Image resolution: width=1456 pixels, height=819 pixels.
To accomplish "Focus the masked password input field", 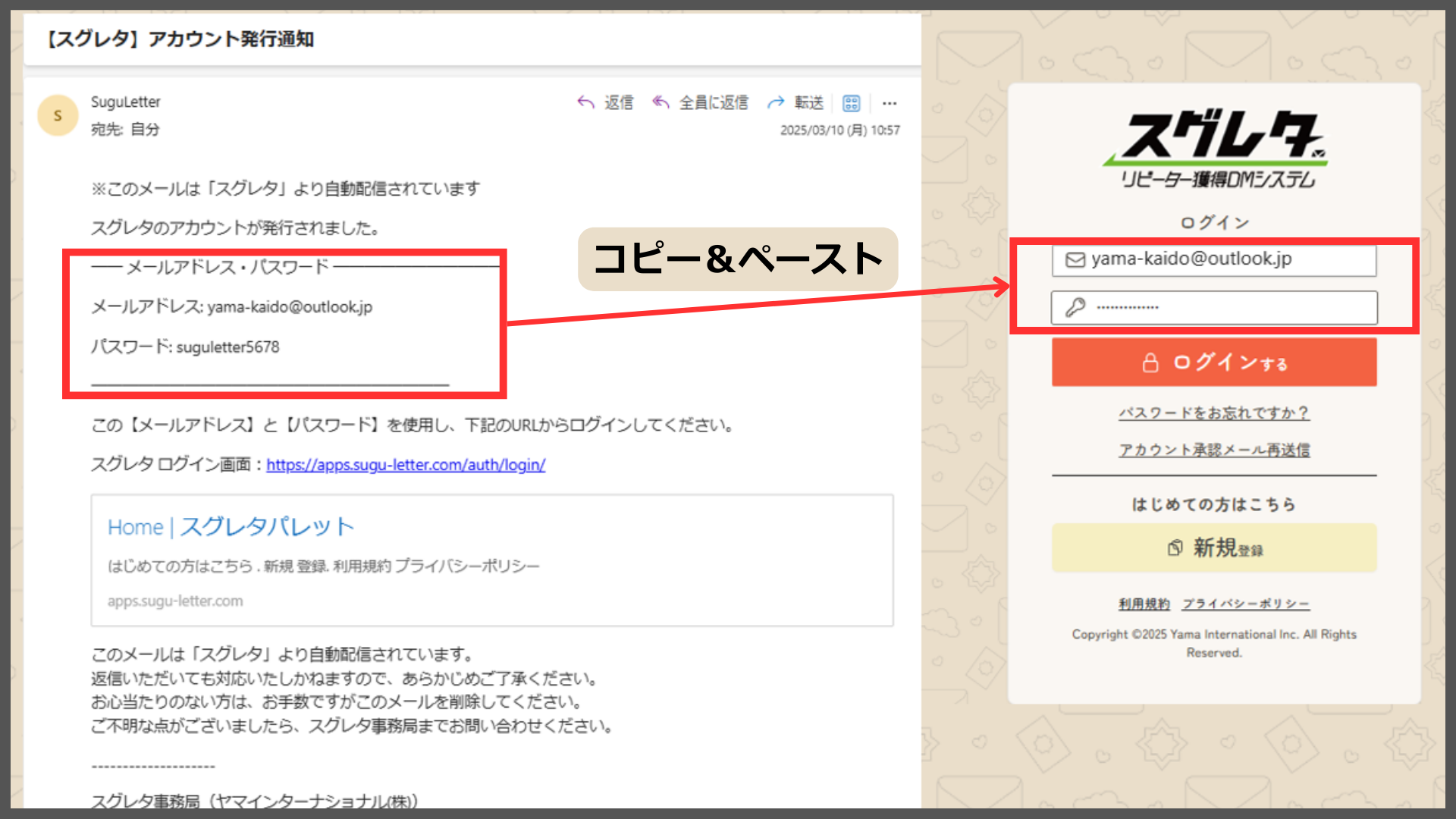I will click(x=1228, y=307).
